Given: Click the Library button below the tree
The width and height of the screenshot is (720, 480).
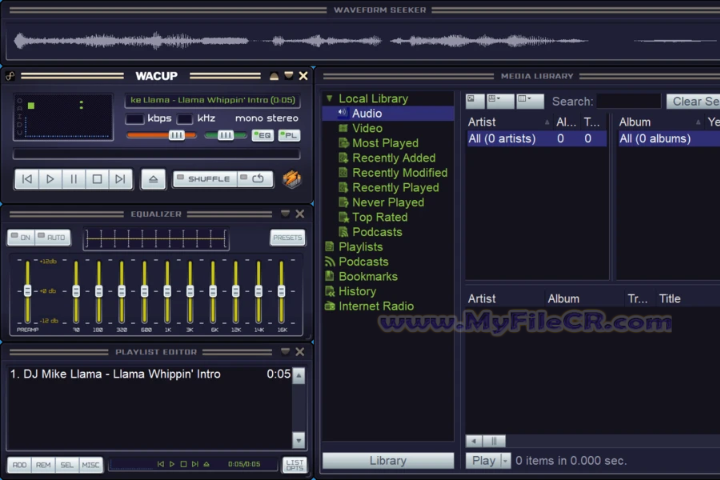Looking at the screenshot, I should pos(388,461).
